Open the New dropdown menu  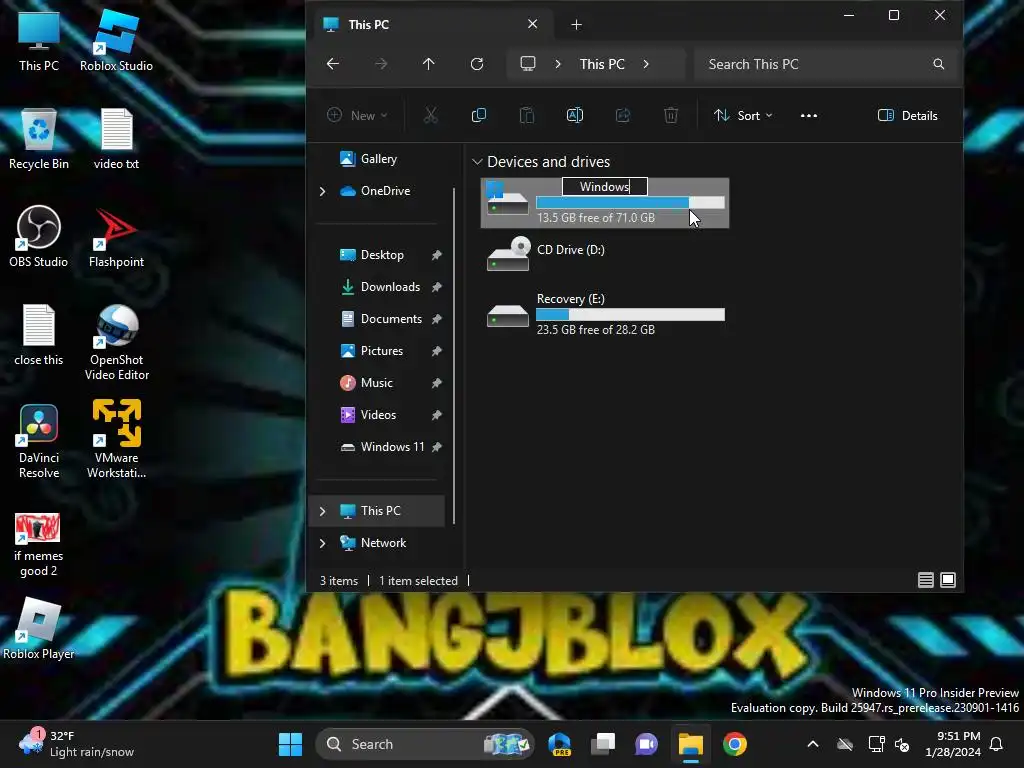click(x=357, y=116)
